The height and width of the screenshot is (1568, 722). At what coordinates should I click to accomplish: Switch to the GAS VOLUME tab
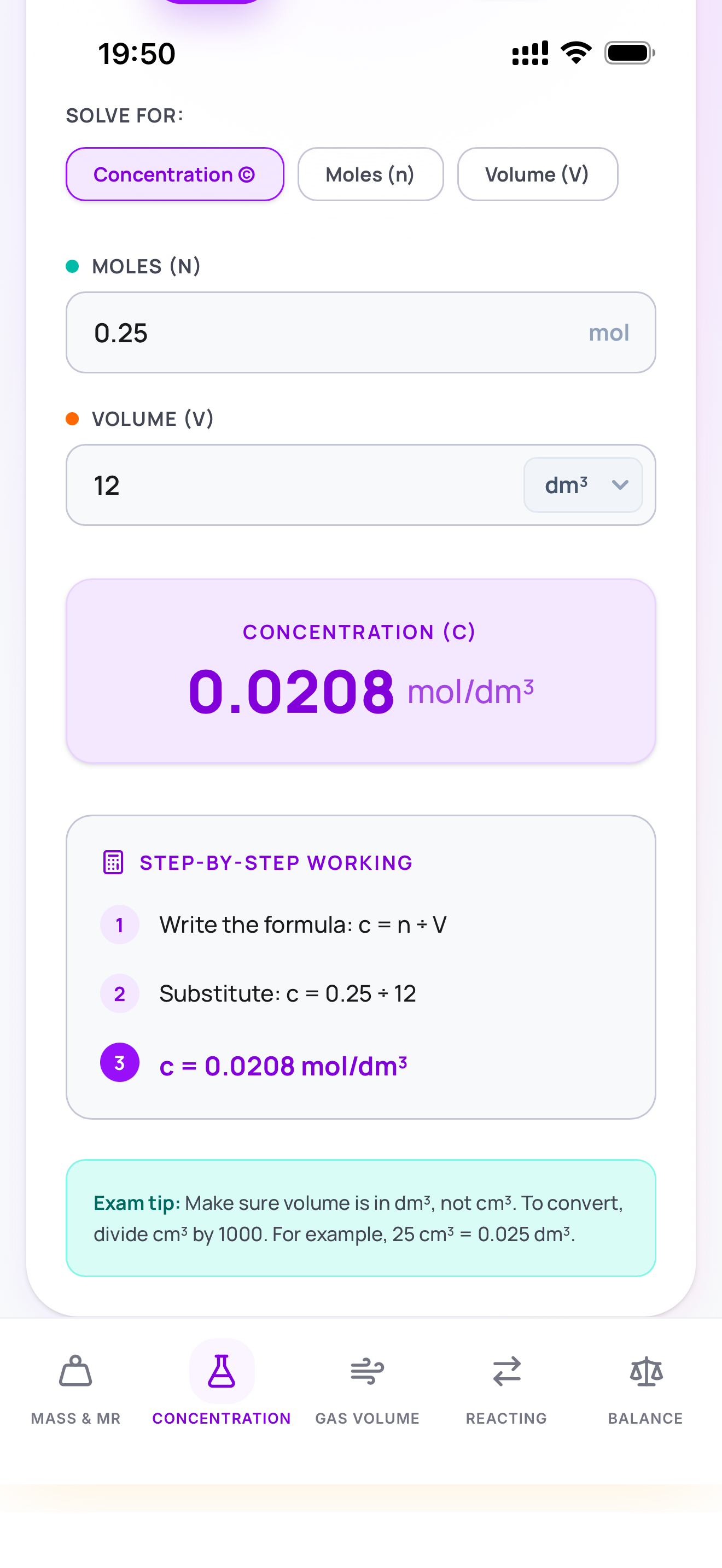366,1418
